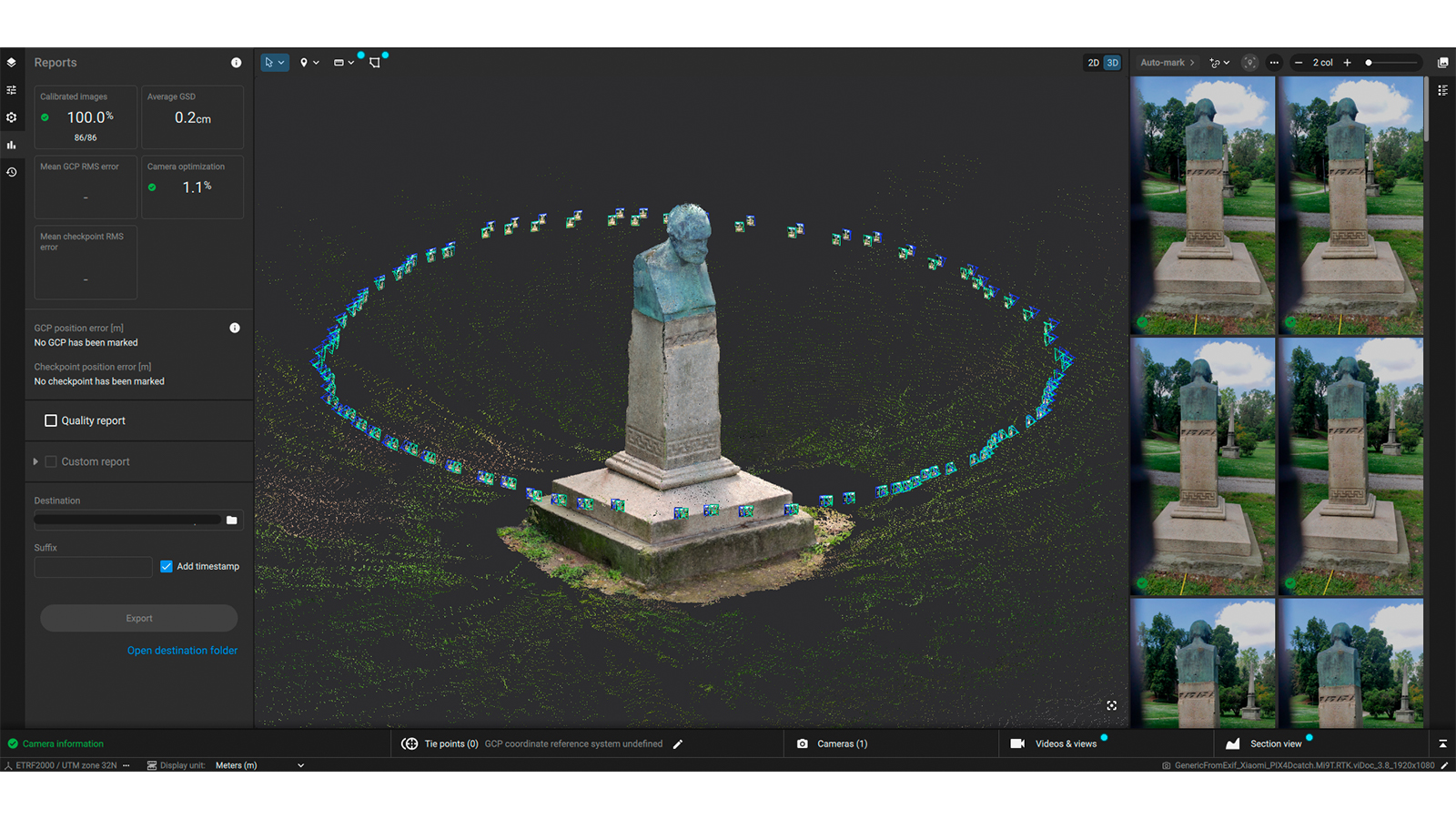Select the marker placement tool
The height and width of the screenshot is (819, 1456).
[304, 63]
